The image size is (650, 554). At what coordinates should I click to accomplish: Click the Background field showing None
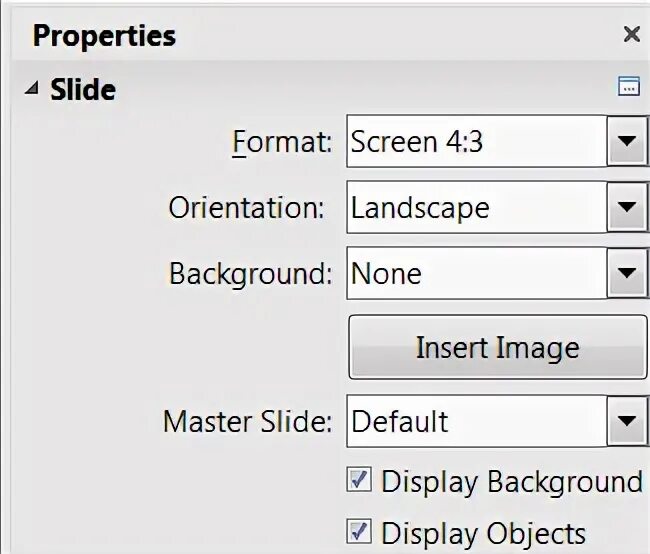pyautogui.click(x=476, y=273)
